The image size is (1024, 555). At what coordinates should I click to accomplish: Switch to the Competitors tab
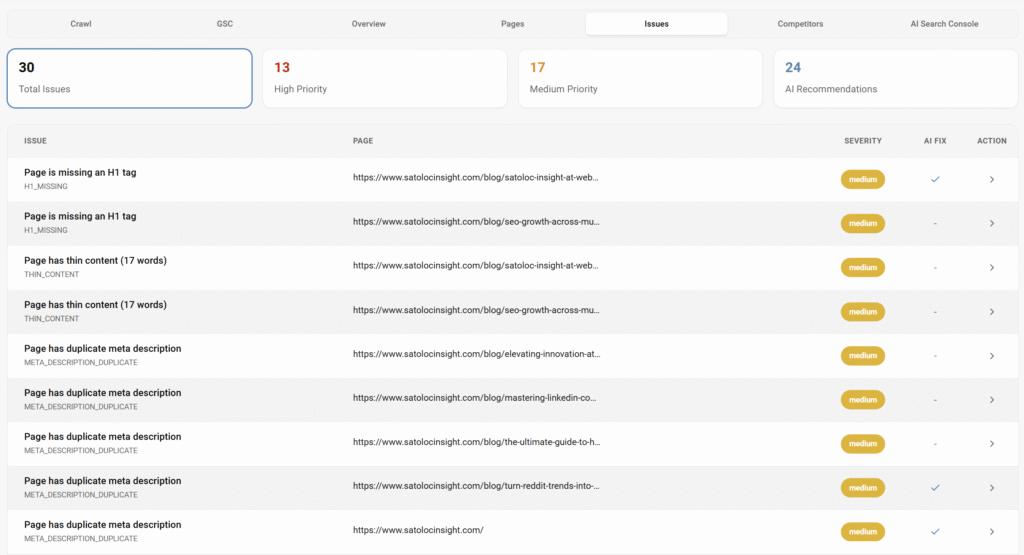click(800, 24)
